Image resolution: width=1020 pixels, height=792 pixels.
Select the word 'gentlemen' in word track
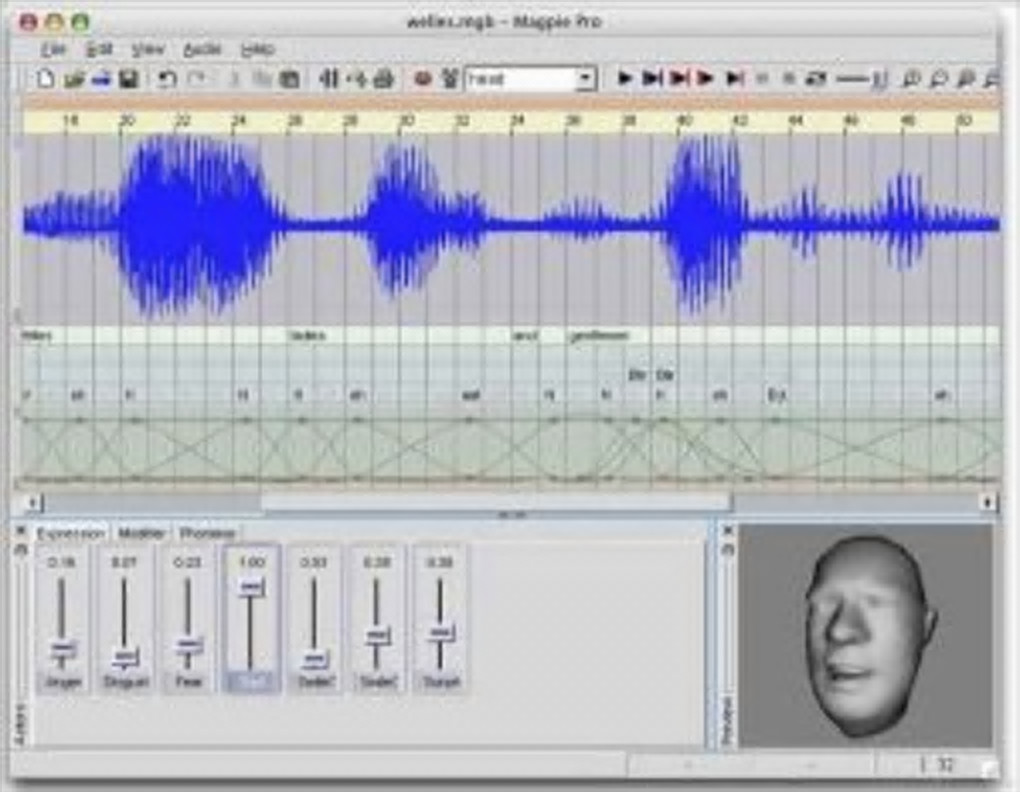[600, 336]
